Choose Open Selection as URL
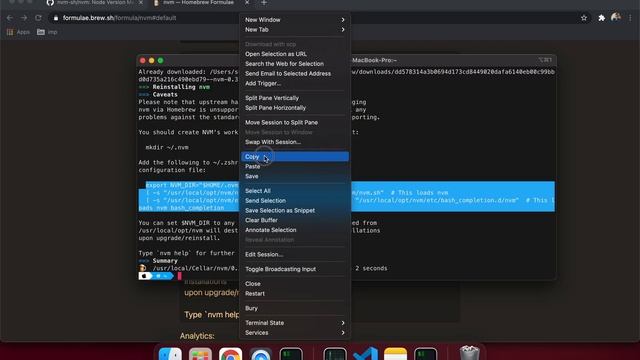Image resolution: width=640 pixels, height=360 pixels. point(294,54)
